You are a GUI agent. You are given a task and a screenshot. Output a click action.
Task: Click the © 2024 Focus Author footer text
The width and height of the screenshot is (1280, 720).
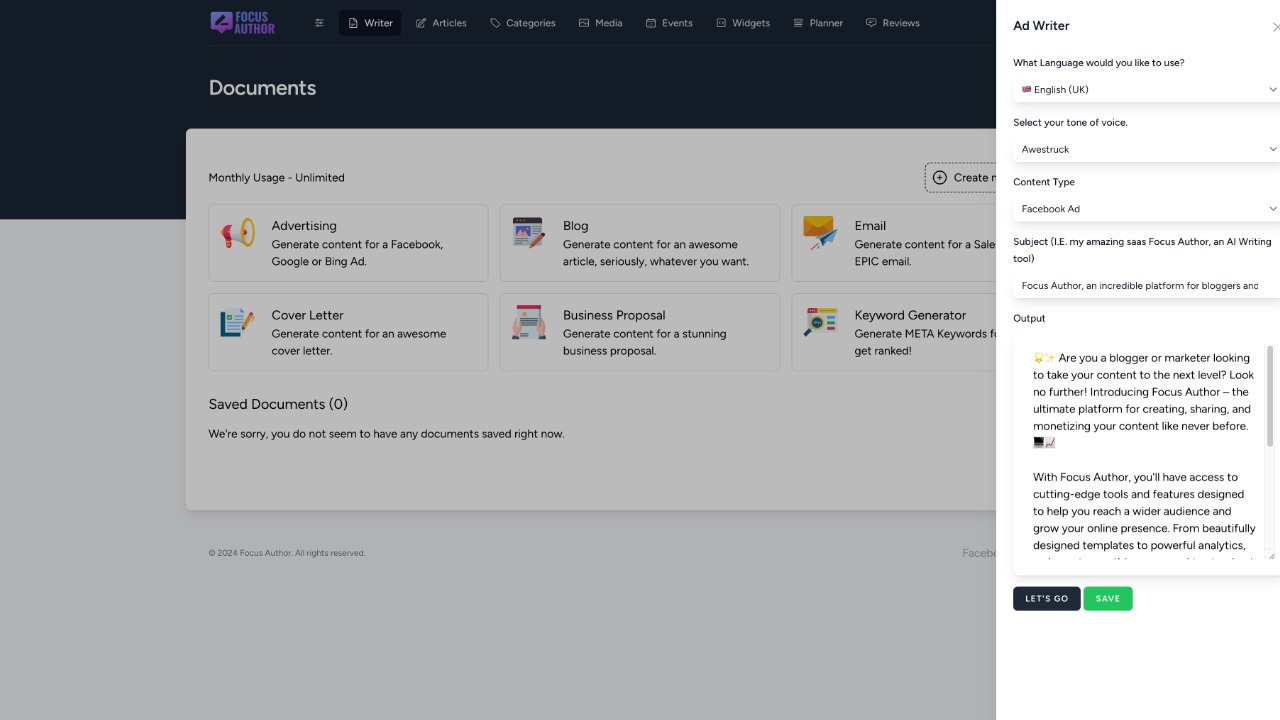(287, 553)
